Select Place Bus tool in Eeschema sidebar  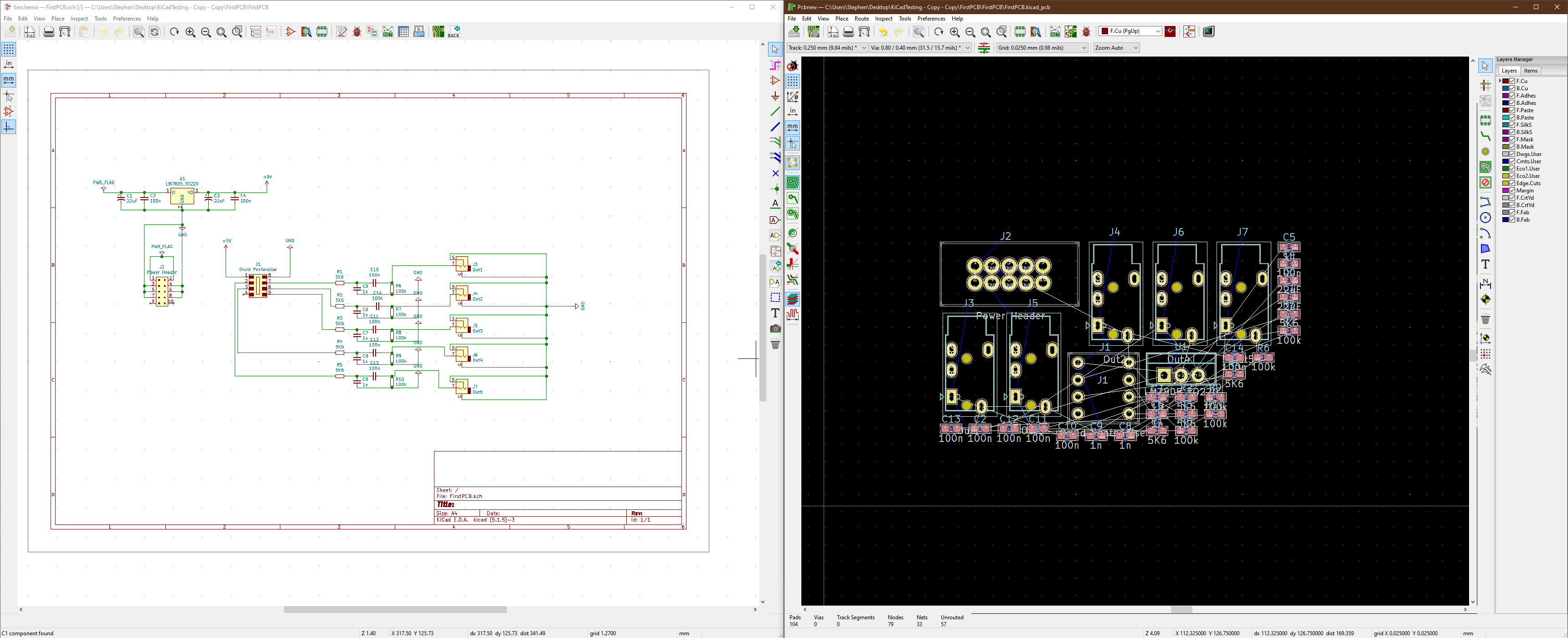[775, 127]
